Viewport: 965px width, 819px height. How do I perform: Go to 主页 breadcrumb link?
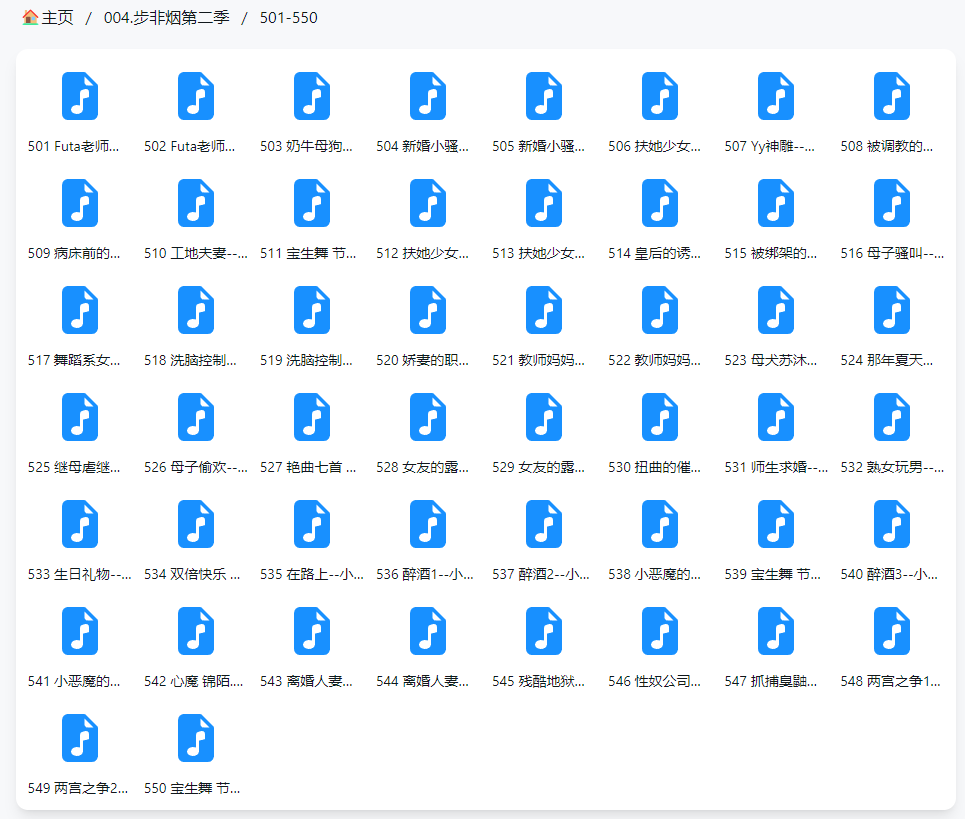pyautogui.click(x=57, y=18)
